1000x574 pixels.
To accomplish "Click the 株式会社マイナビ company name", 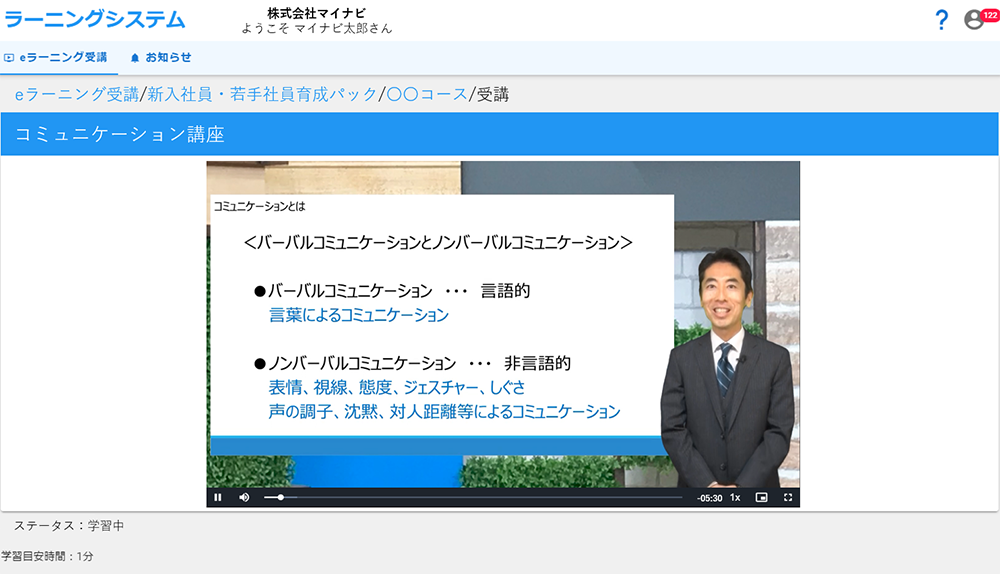I will tap(316, 13).
